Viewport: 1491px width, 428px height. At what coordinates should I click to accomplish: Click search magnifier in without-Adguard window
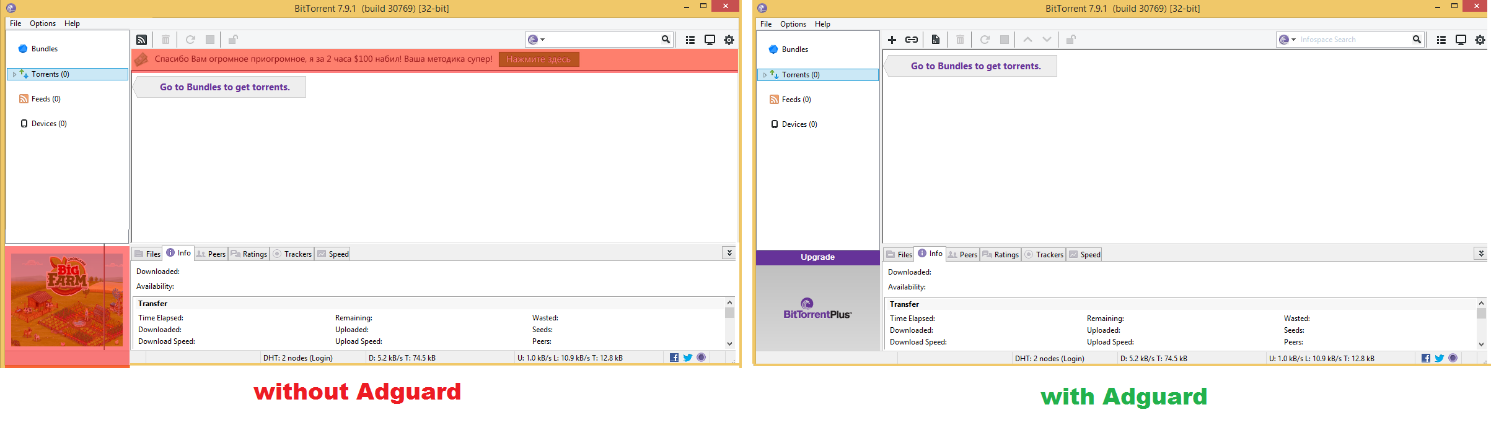(666, 40)
